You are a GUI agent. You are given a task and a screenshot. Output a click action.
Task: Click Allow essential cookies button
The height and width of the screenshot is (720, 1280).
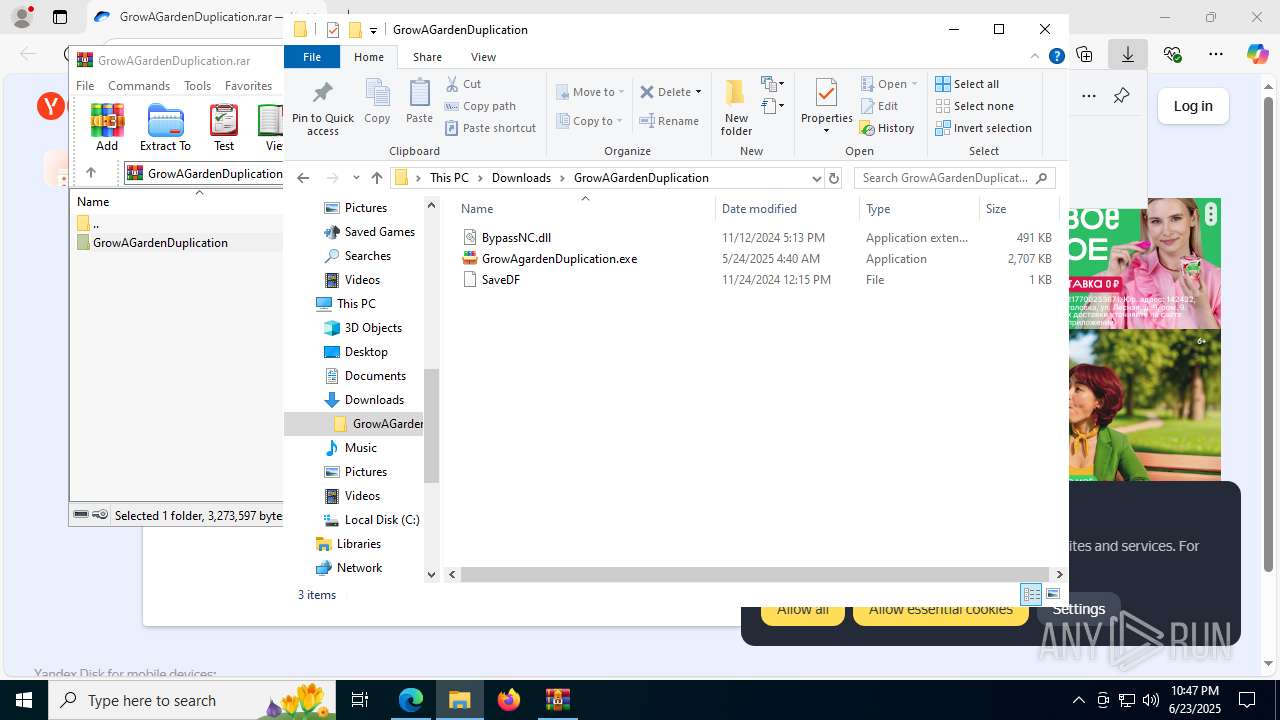pyautogui.click(x=940, y=610)
